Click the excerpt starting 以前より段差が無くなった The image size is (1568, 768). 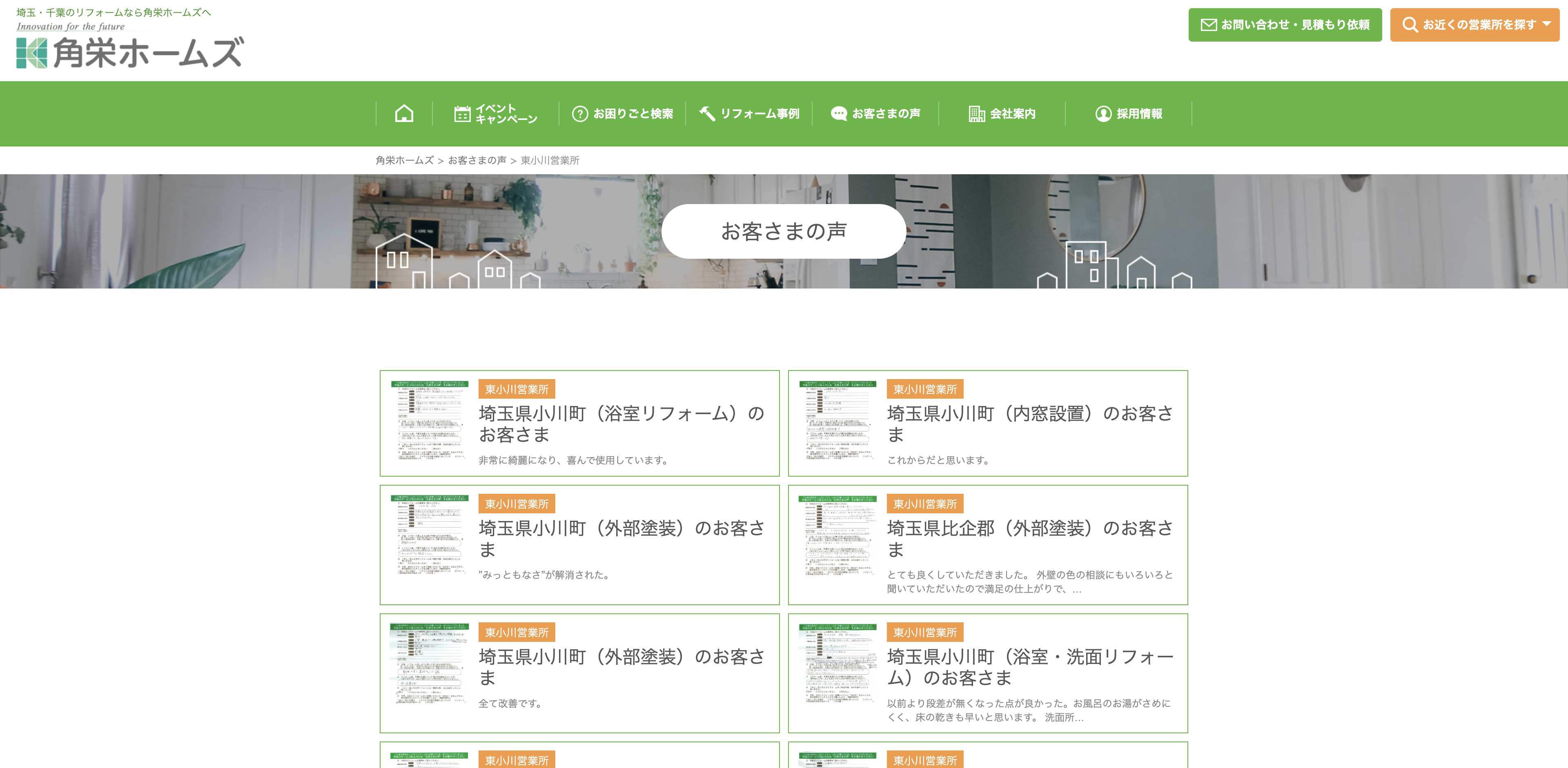coord(1029,710)
